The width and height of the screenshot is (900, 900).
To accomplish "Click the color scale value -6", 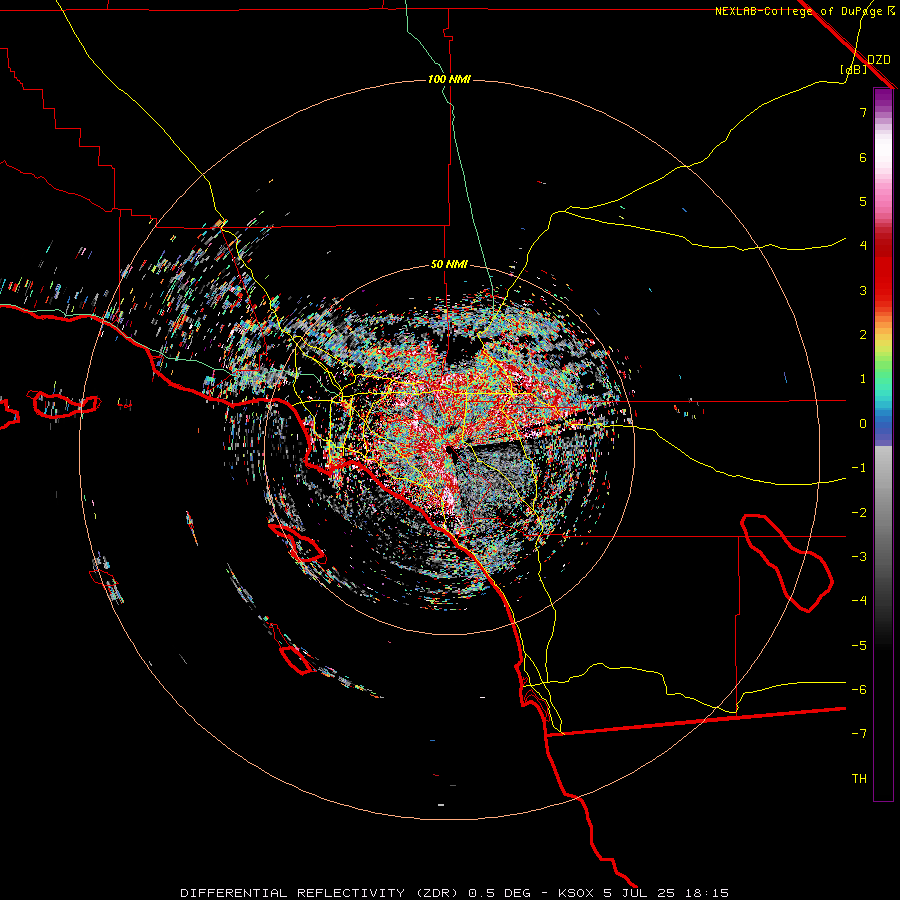I will (859, 690).
